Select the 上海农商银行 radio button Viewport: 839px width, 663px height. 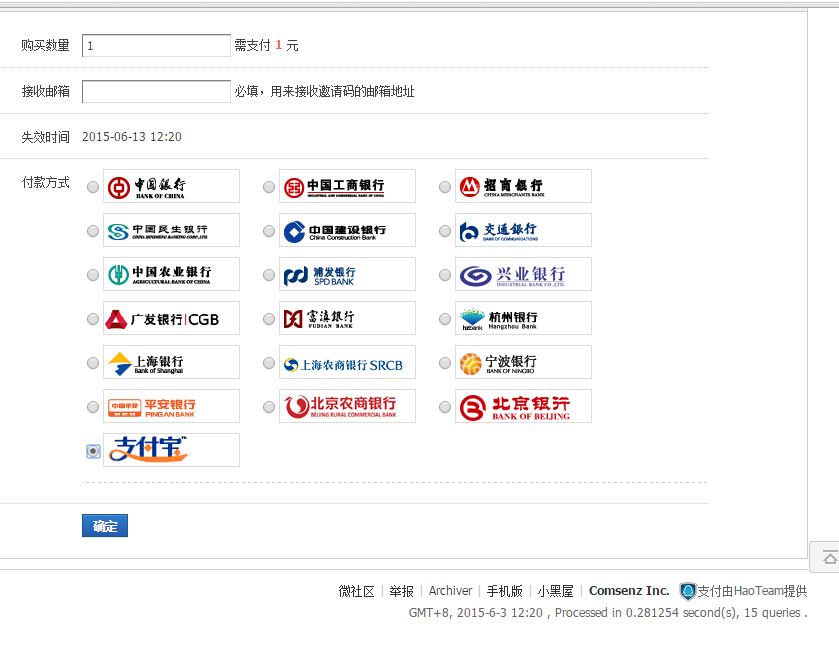click(269, 363)
